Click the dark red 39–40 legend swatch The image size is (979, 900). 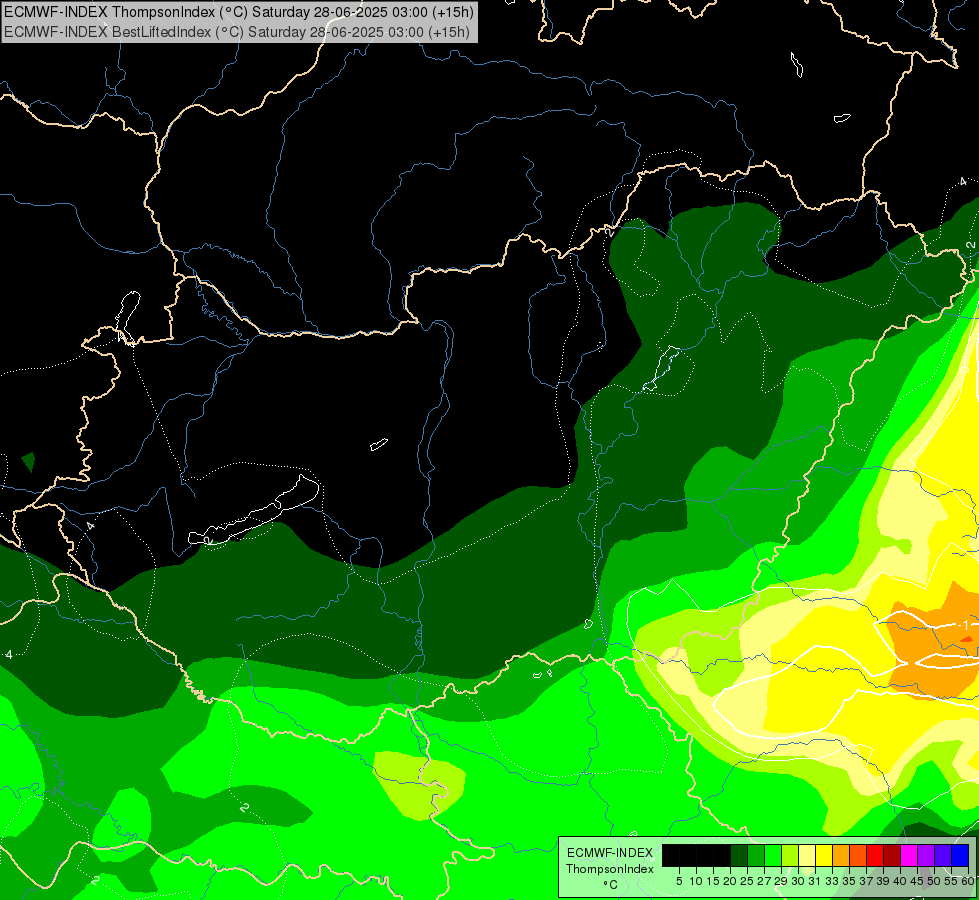[892, 855]
